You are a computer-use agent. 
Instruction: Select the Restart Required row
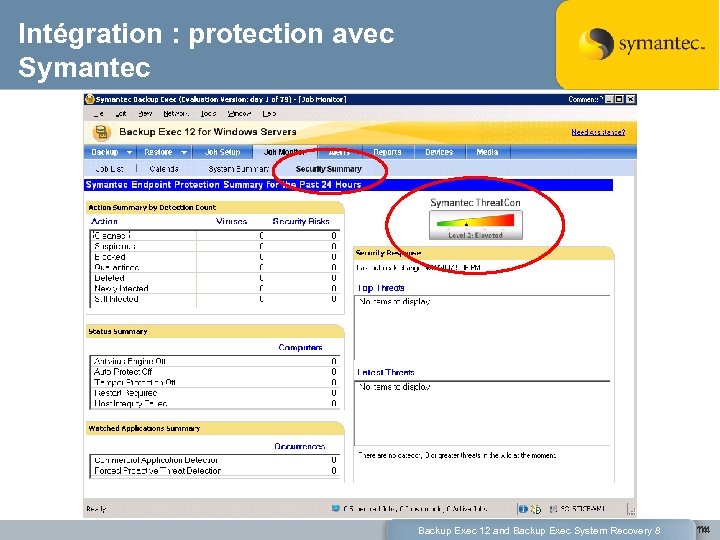pyautogui.click(x=215, y=393)
